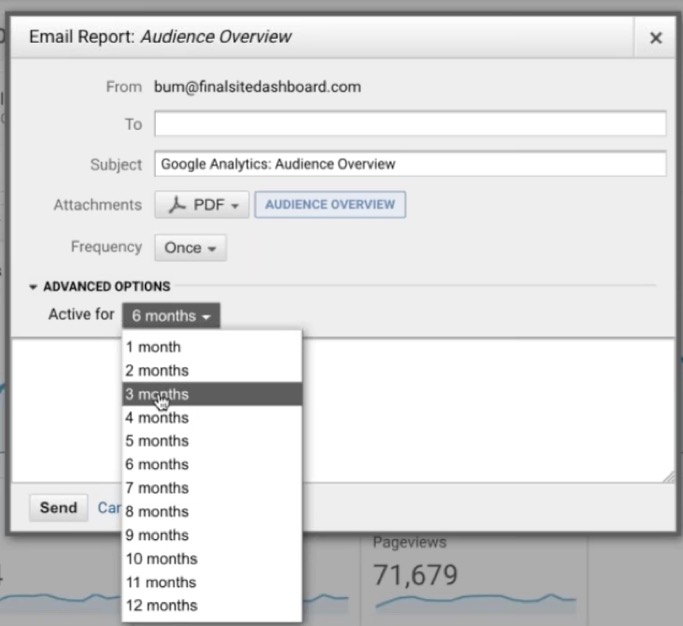The height and width of the screenshot is (626, 683).
Task: Pick 11 months in dropdown
Action: (x=212, y=582)
